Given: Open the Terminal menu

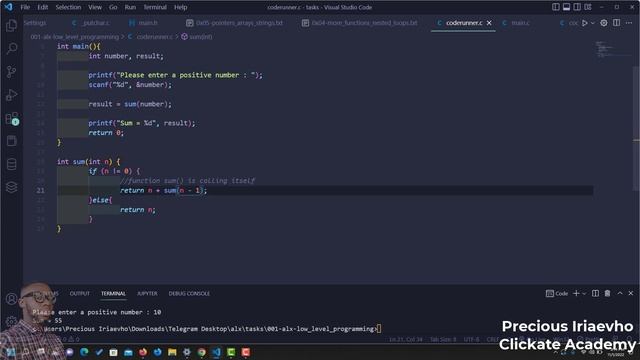Looking at the screenshot, I should tap(155, 7).
